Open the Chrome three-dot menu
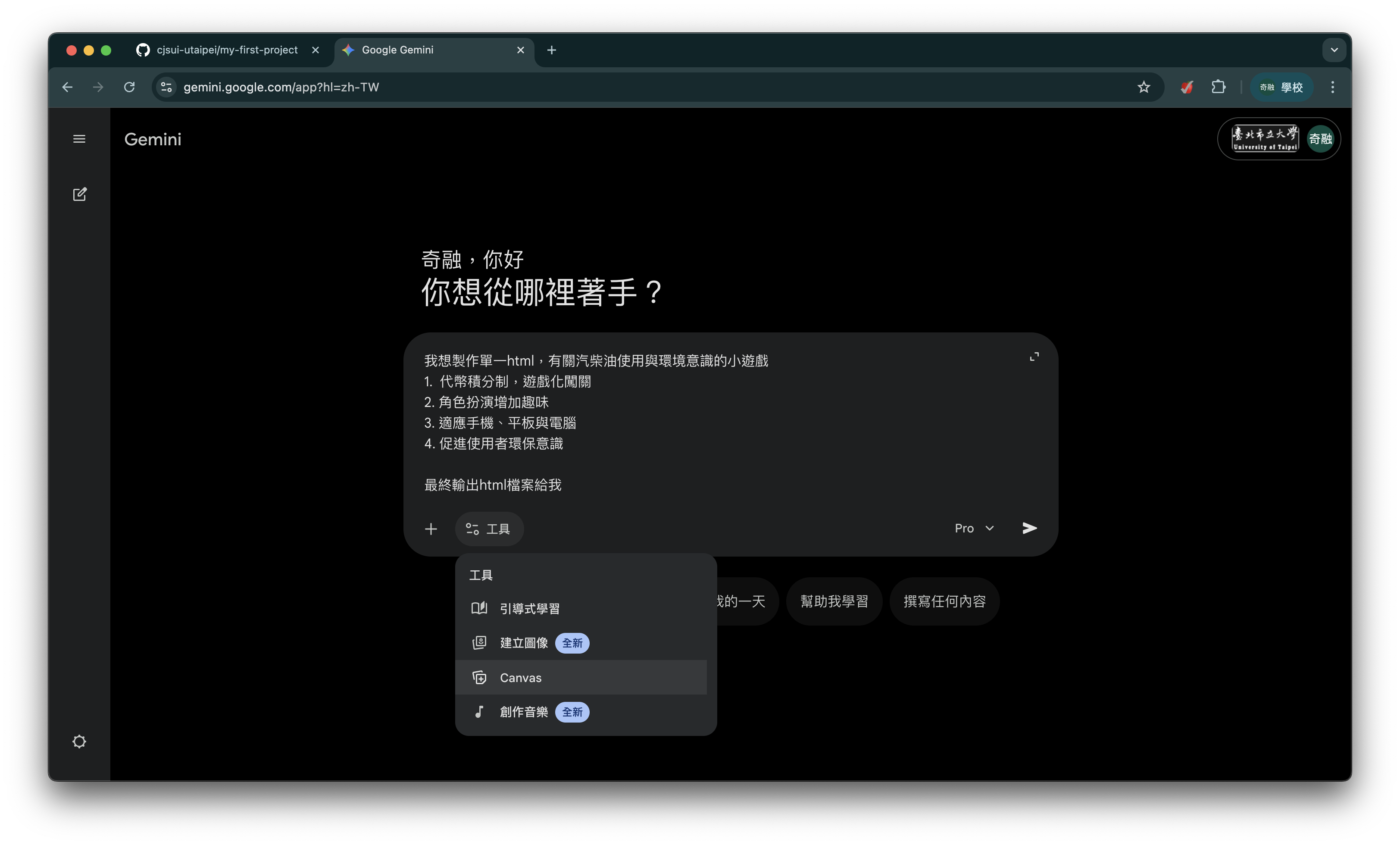This screenshot has width=1400, height=845. 1332,87
